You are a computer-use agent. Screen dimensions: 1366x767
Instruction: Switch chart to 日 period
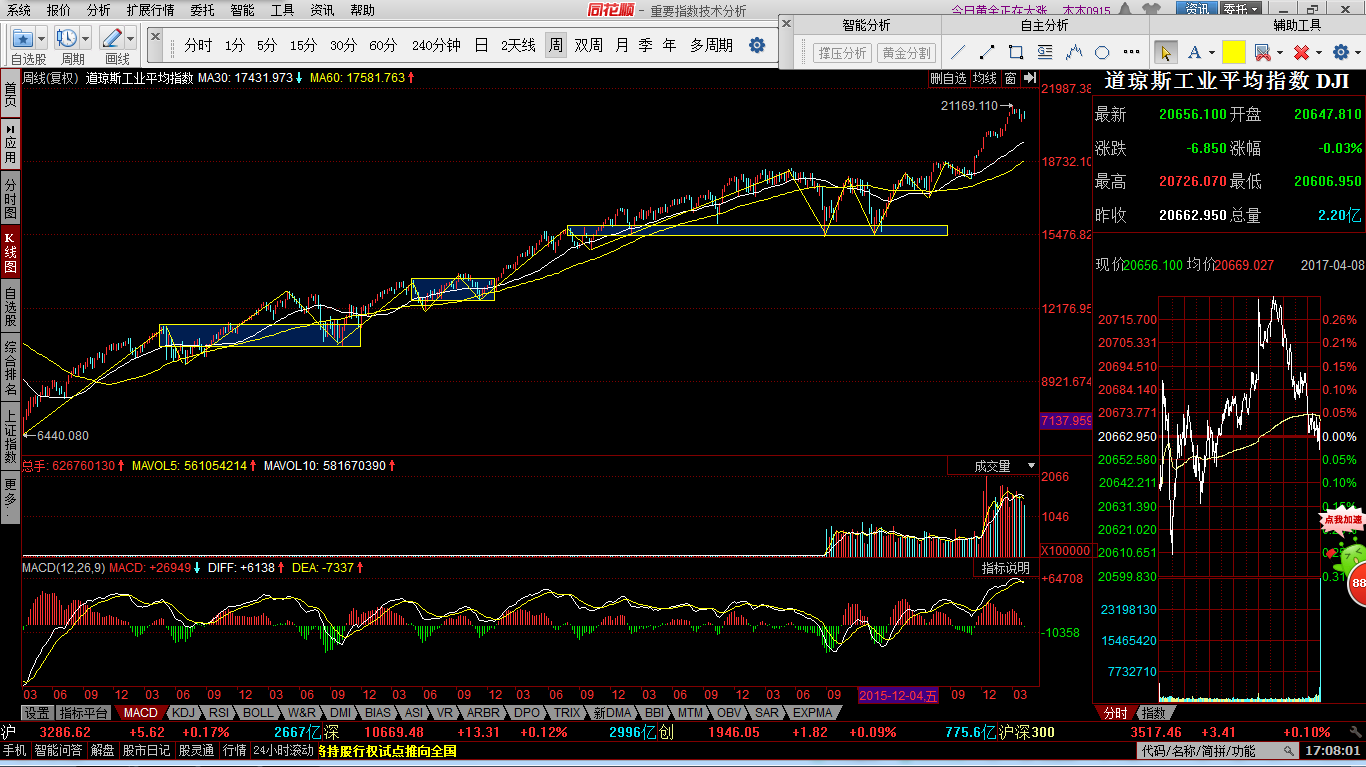(481, 45)
